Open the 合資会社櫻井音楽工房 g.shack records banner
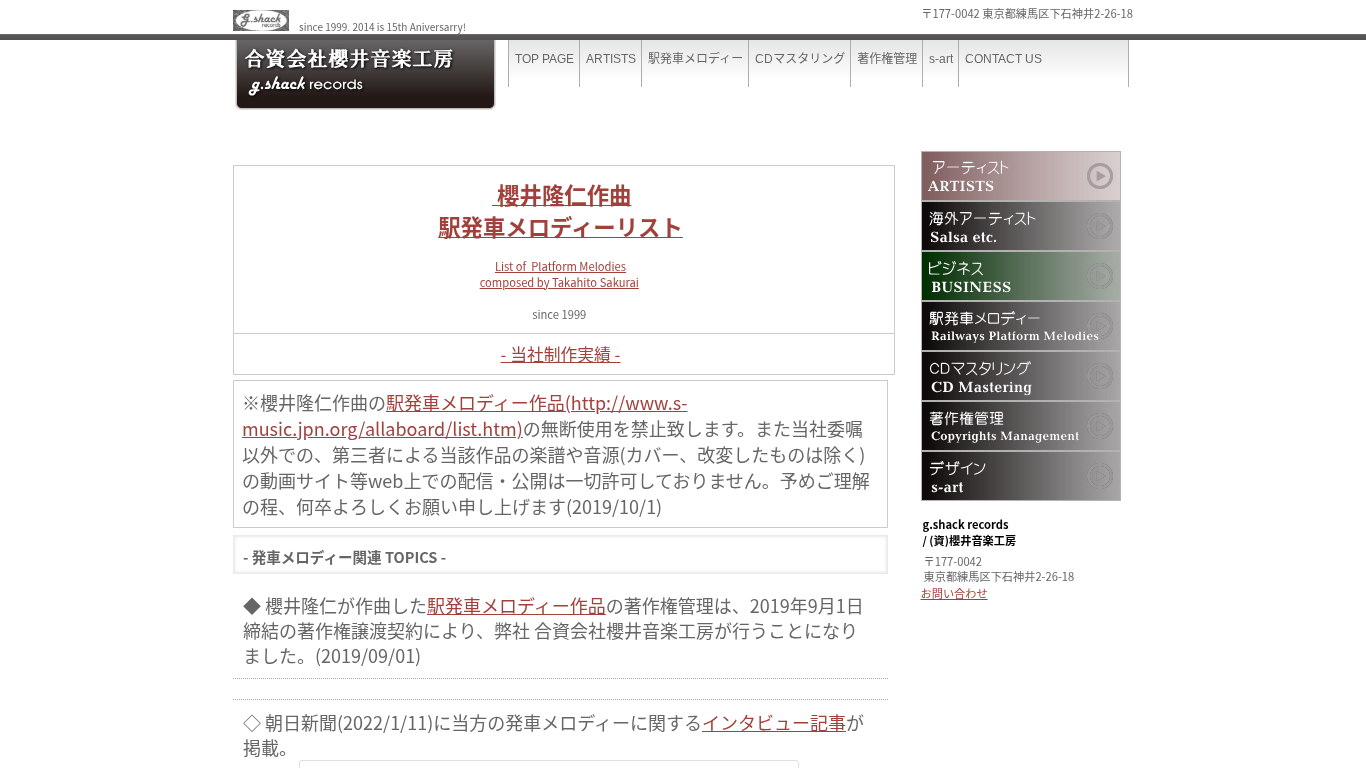This screenshot has height=768, width=1366. (x=365, y=74)
